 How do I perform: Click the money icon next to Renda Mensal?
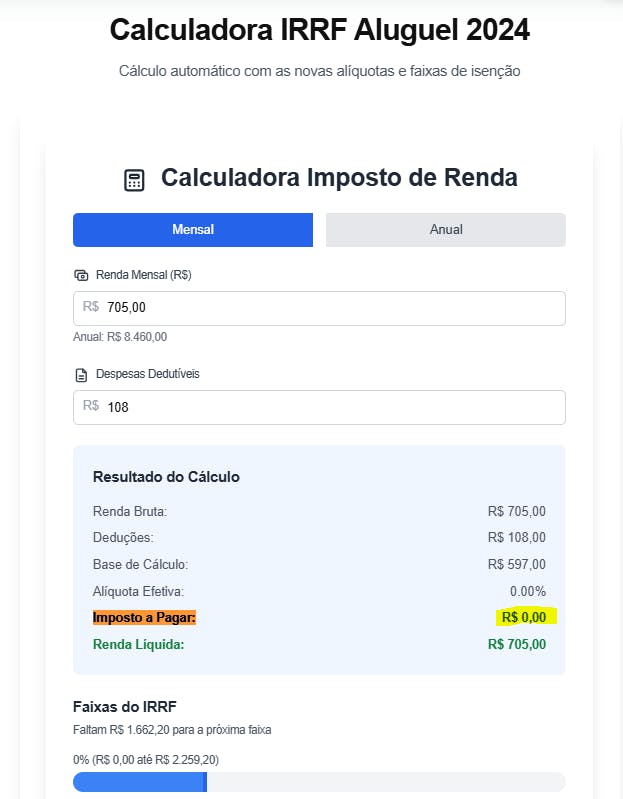(81, 275)
